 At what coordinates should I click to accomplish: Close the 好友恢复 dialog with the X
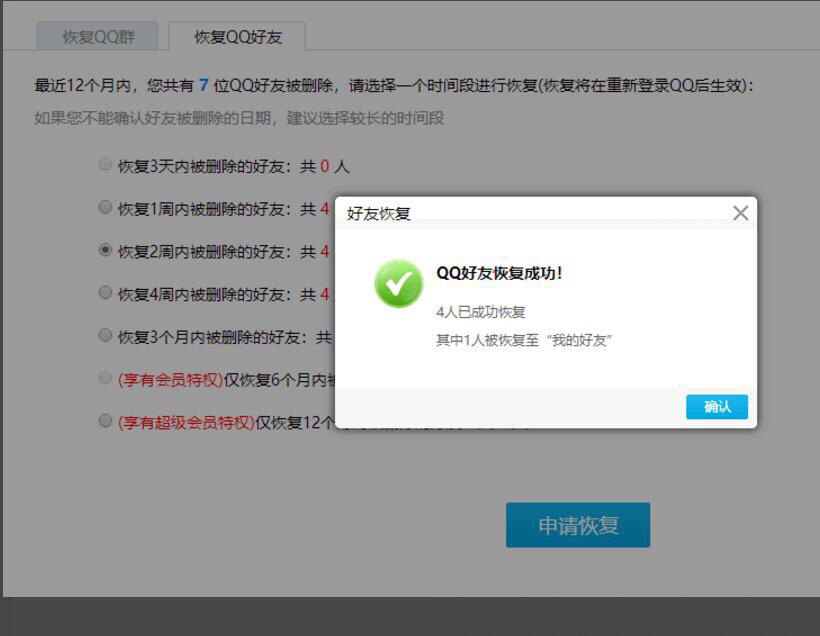click(x=740, y=213)
